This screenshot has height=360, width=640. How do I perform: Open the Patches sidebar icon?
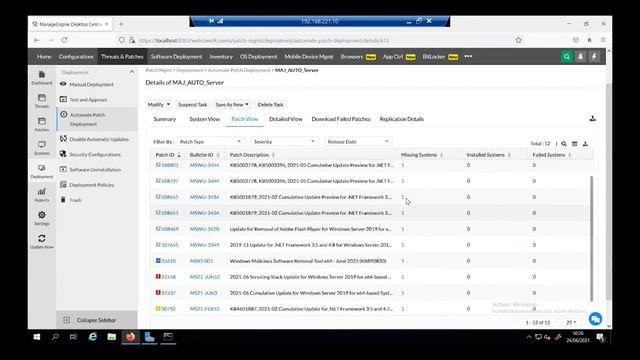42,122
